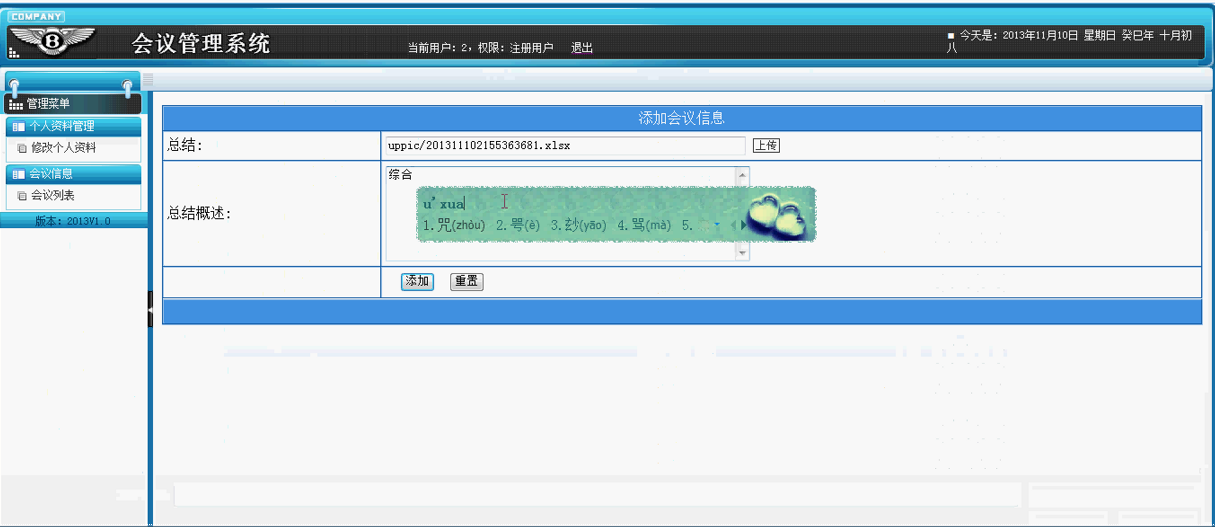This screenshot has width=1215, height=527.
Task: Click the Bentley winged logo
Action: 51,43
